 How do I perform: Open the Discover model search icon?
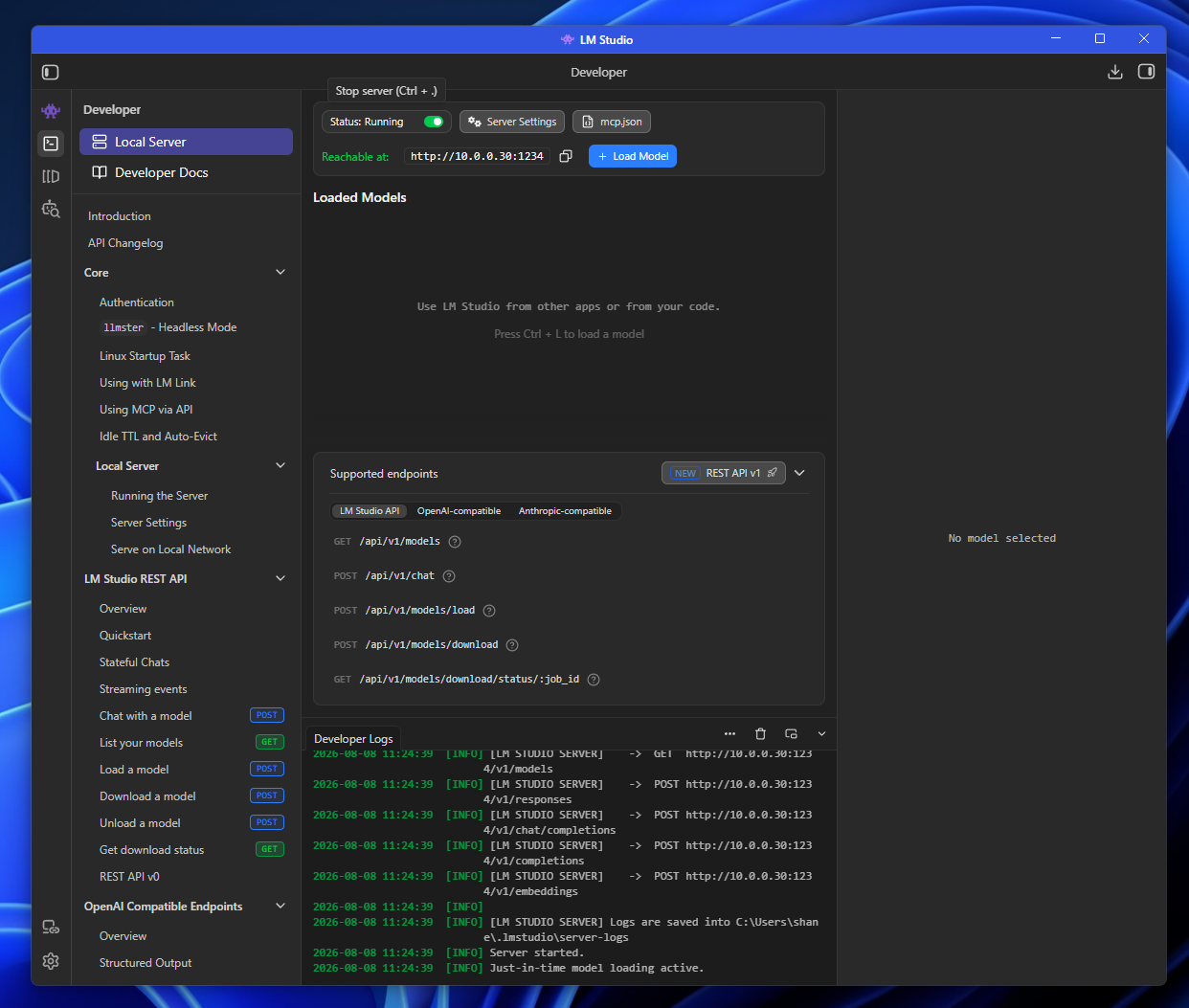(x=51, y=209)
